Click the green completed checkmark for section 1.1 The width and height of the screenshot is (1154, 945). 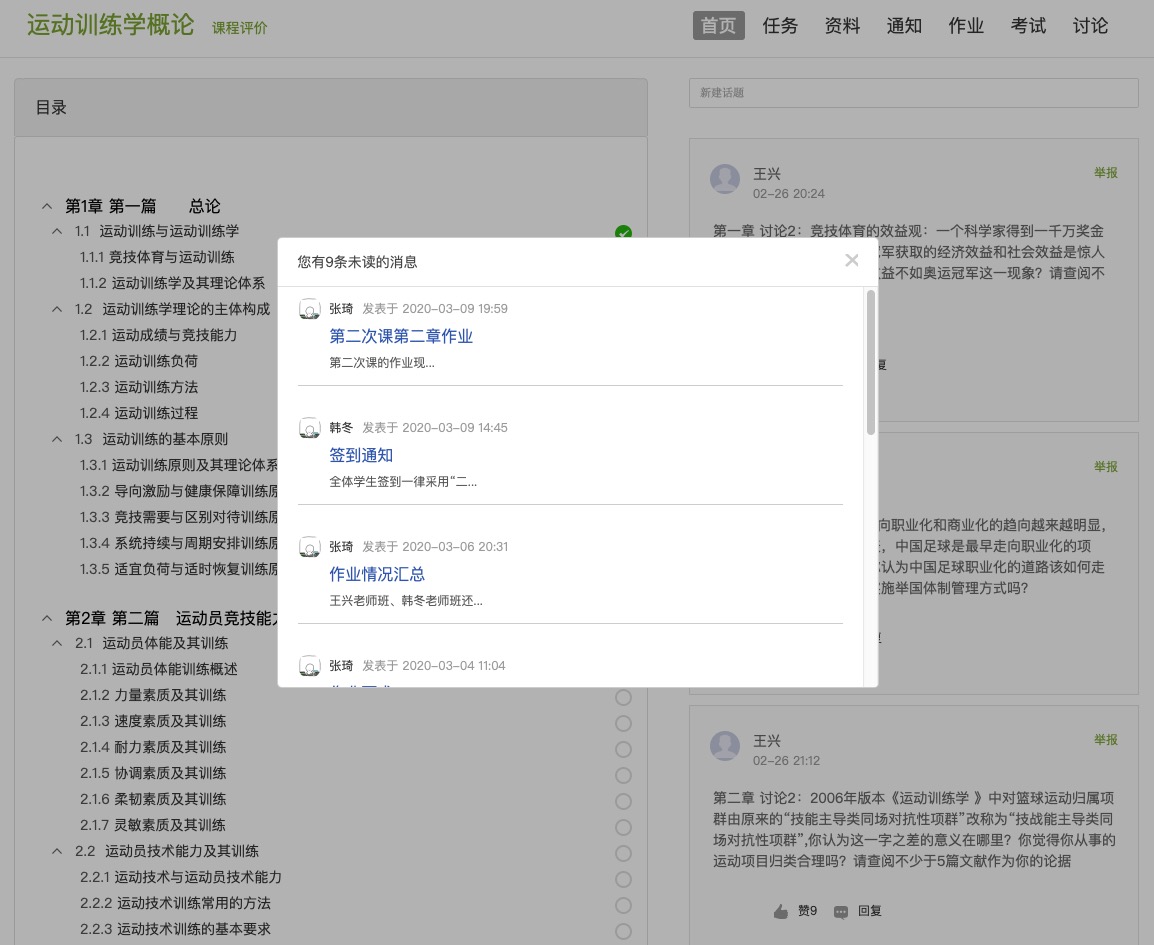pos(623,234)
